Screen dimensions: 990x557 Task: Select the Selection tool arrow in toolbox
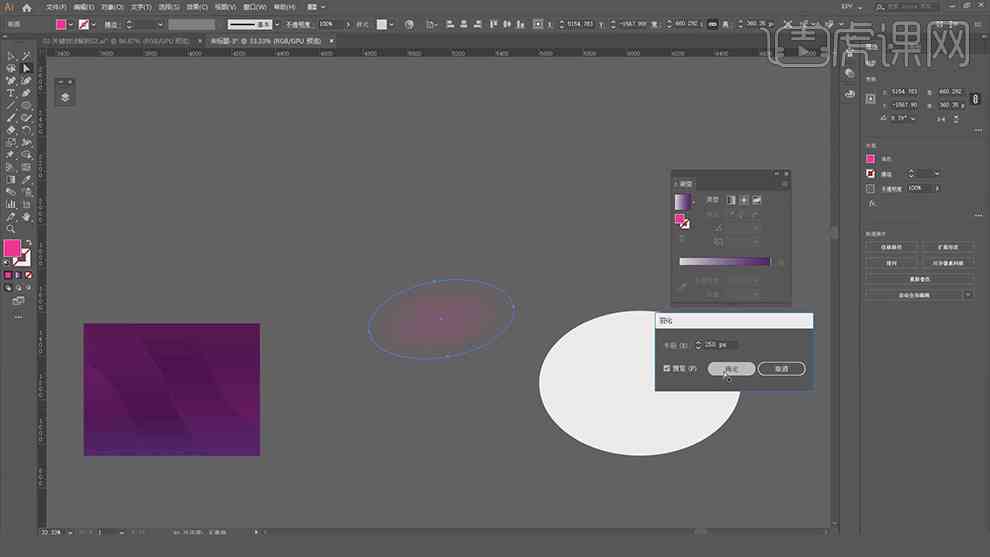point(11,56)
